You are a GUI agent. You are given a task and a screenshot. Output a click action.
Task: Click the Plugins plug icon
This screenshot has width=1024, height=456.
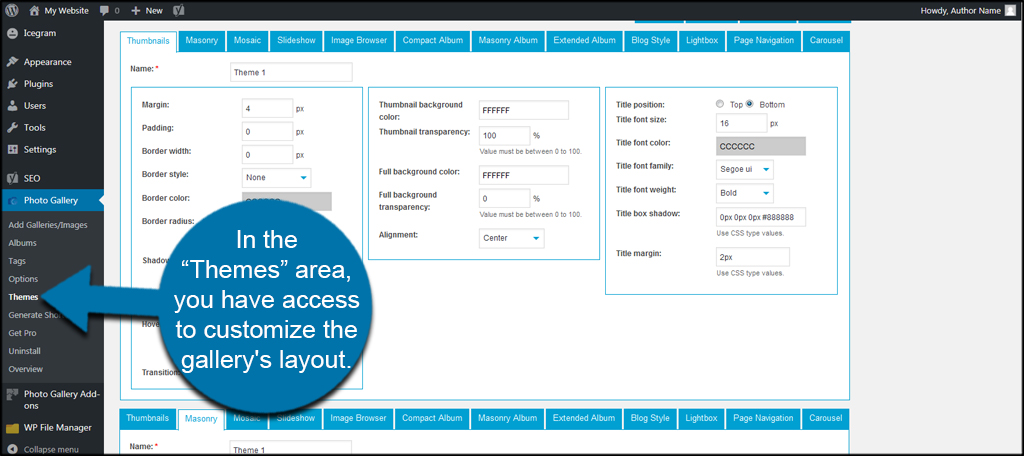tap(12, 84)
